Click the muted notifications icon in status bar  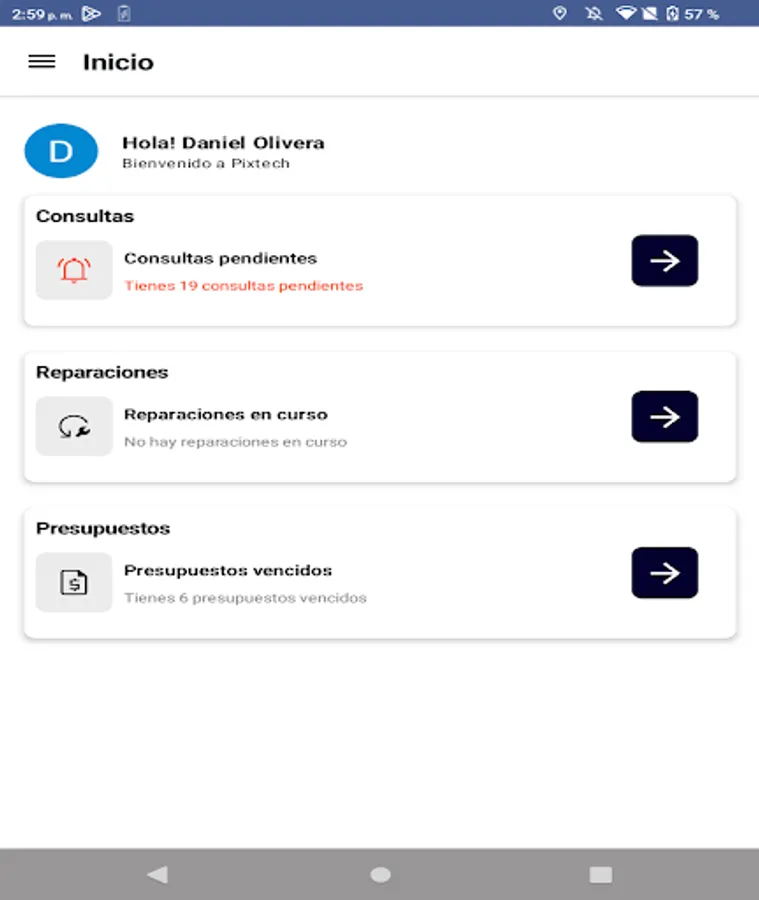[x=594, y=14]
